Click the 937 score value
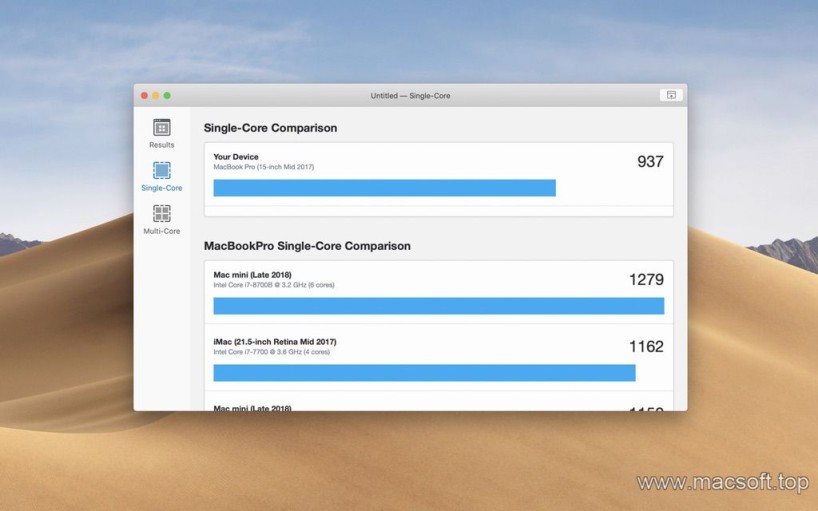818x511 pixels. (650, 161)
